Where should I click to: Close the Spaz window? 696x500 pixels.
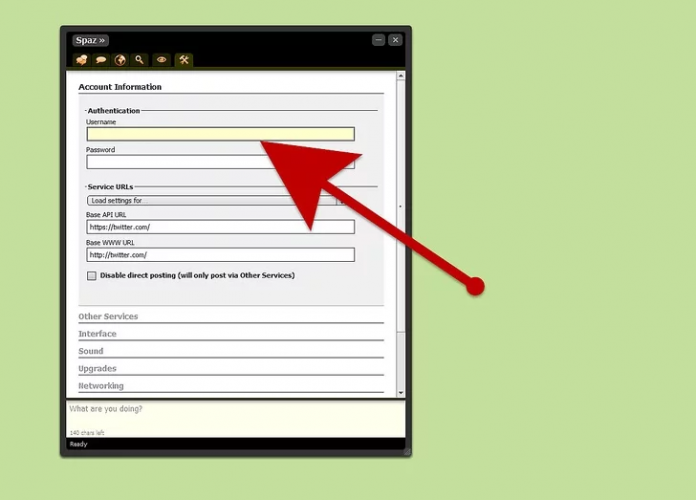click(x=395, y=40)
